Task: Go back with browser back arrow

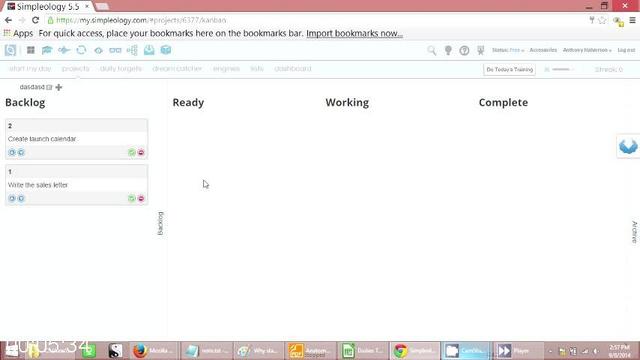Action: (8, 20)
